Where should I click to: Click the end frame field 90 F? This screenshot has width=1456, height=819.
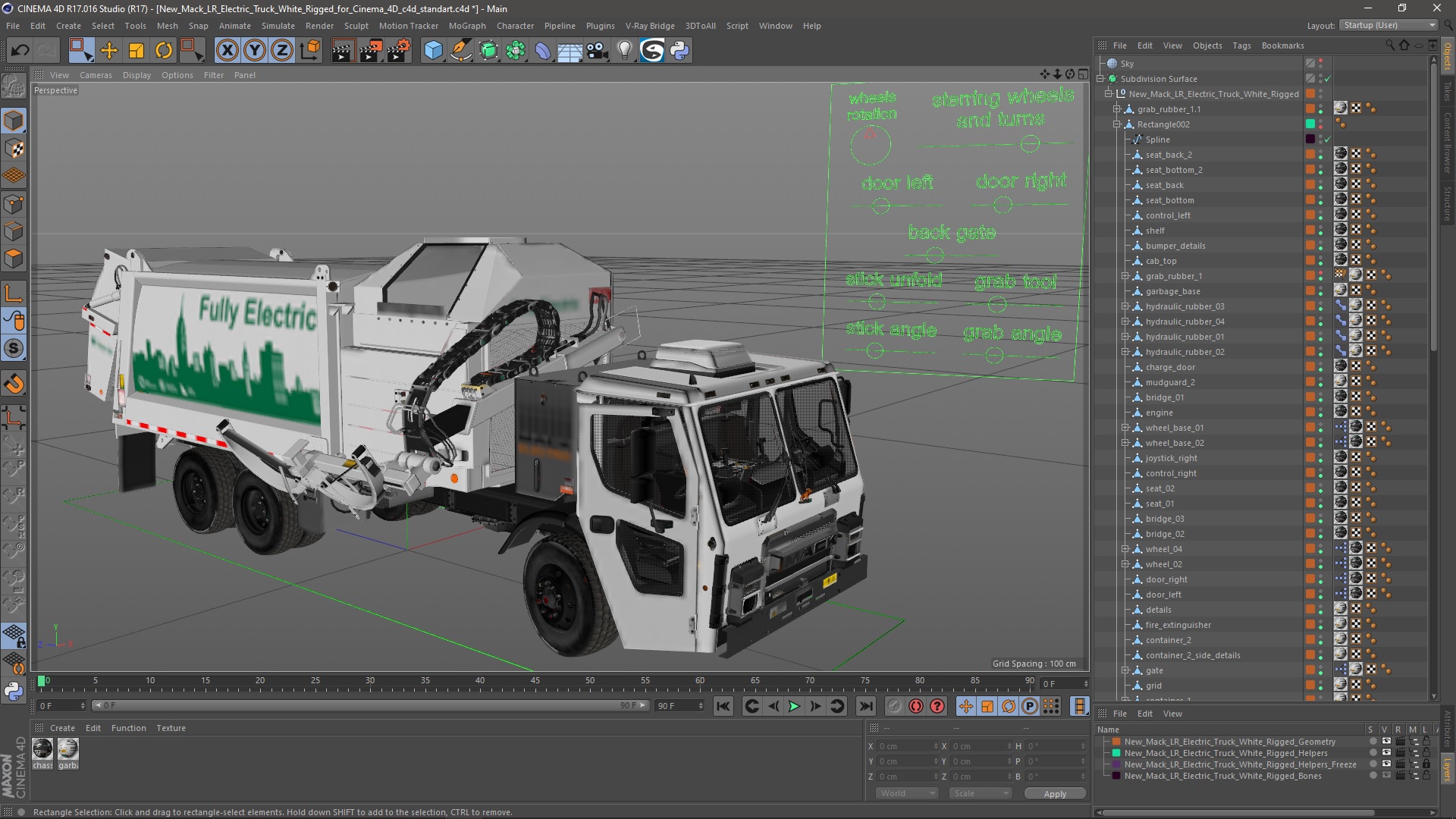pos(679,706)
